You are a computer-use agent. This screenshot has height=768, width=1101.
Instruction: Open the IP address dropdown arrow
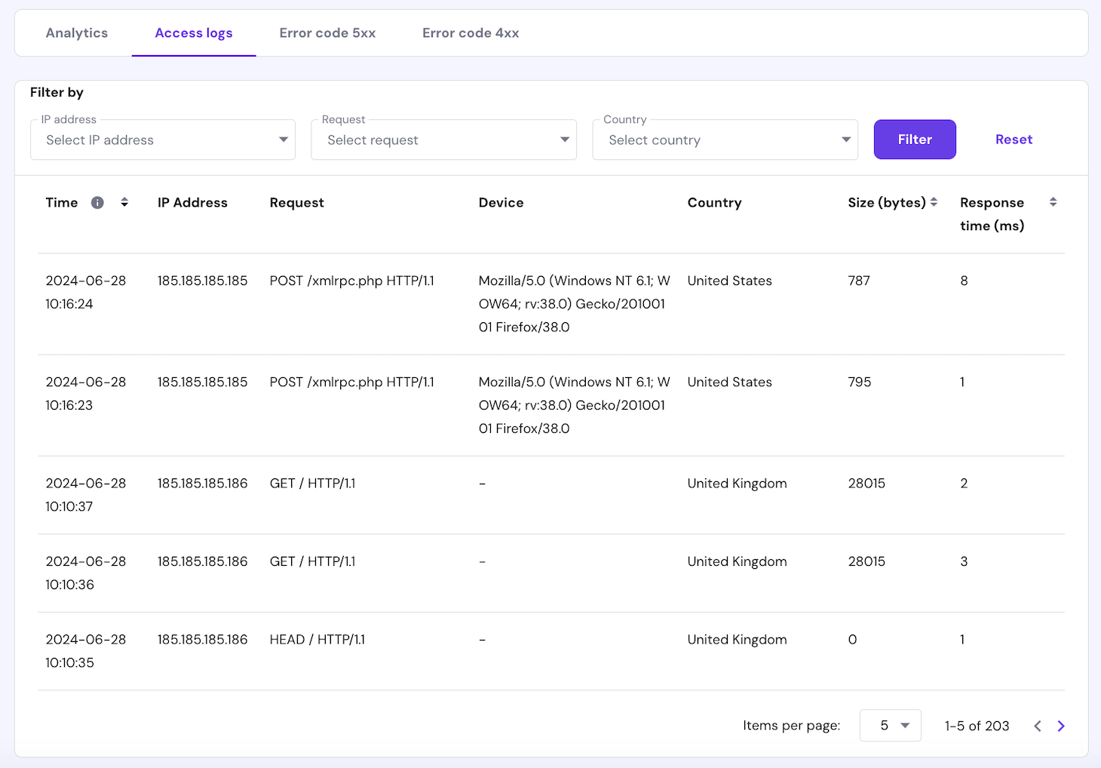(x=283, y=139)
